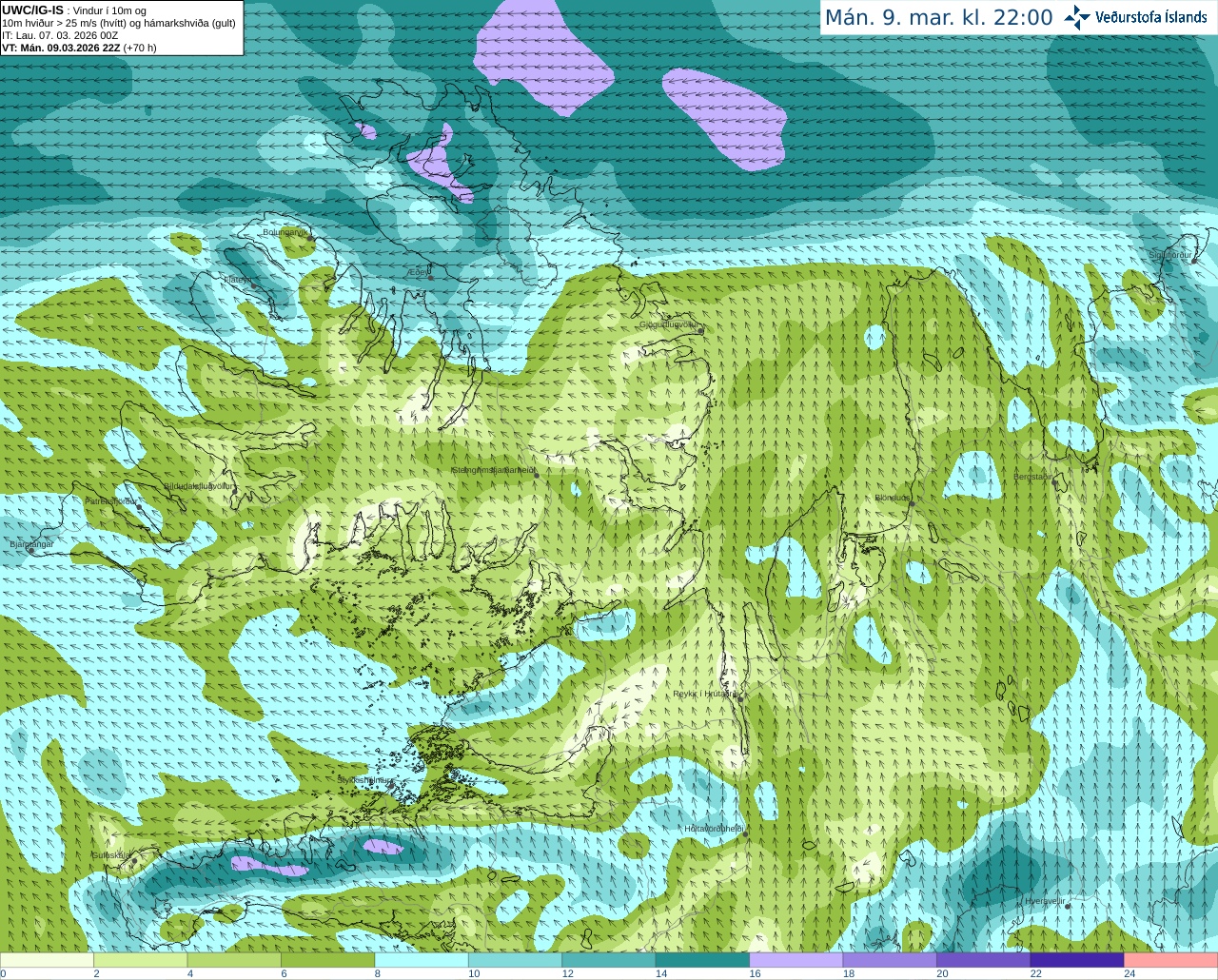Click the UWC/IG-IS model title text
The height and width of the screenshot is (980, 1218).
click(32, 10)
